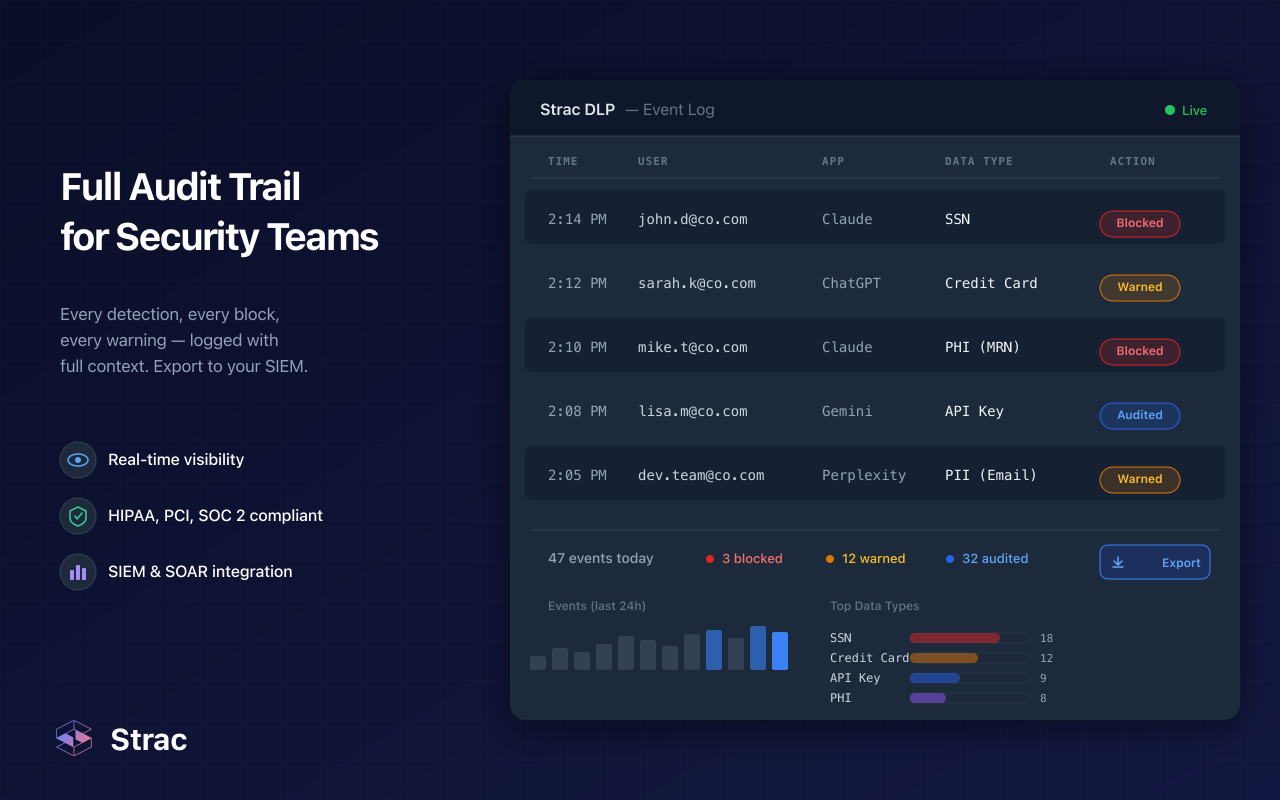Click the API Key count value 9
Viewport: 1280px width, 800px height.
1043,678
